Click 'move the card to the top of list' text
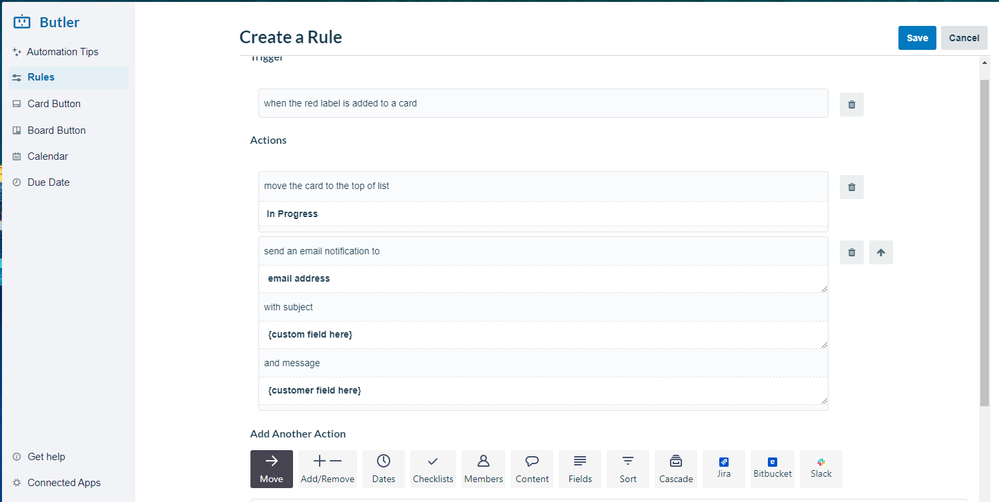The height and width of the screenshot is (502, 999). pos(326,186)
